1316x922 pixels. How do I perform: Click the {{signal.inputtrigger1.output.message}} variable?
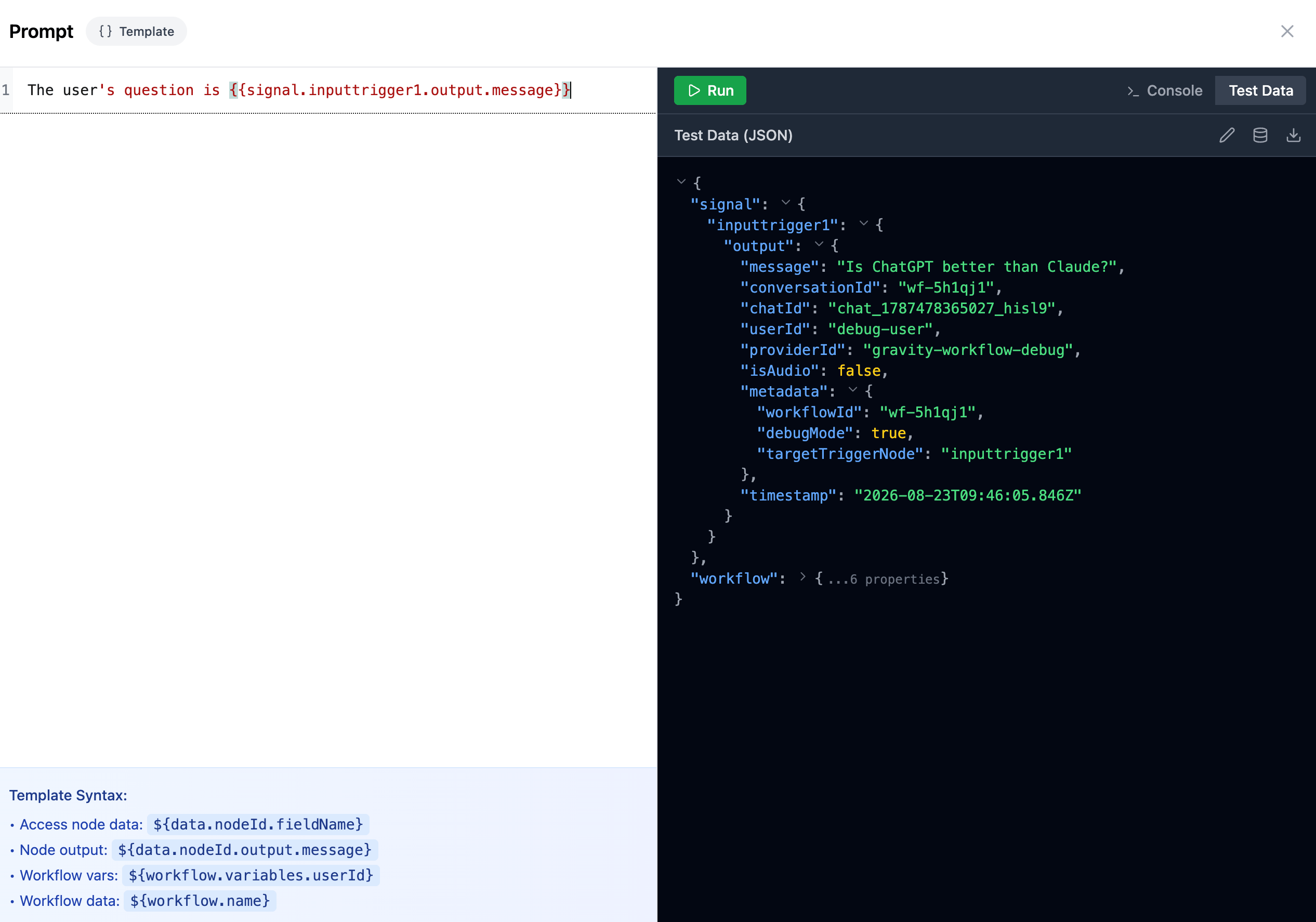(400, 90)
